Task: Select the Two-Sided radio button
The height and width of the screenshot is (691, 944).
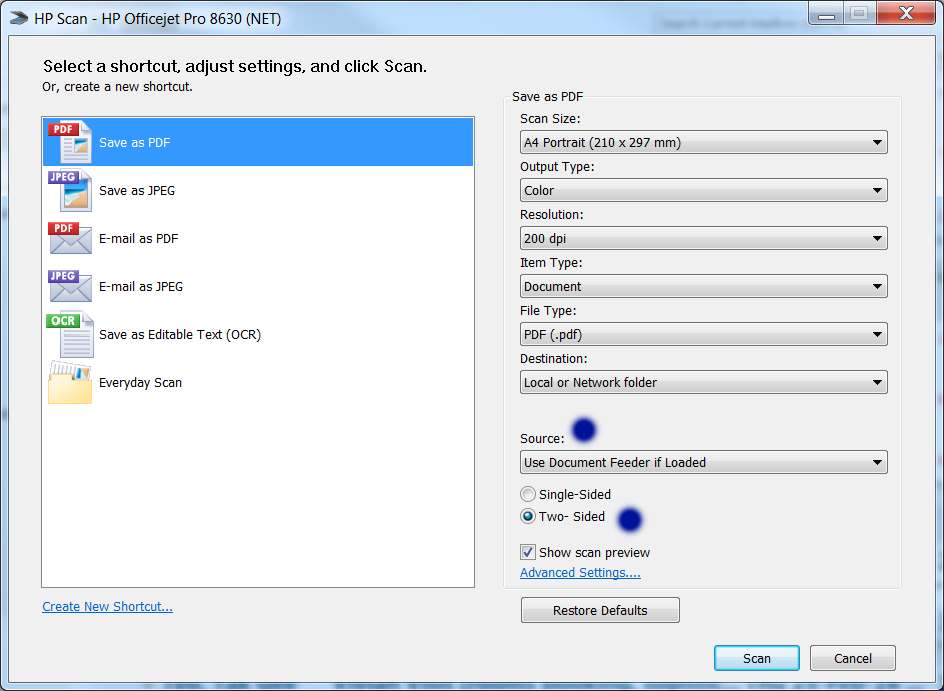Action: (x=527, y=516)
